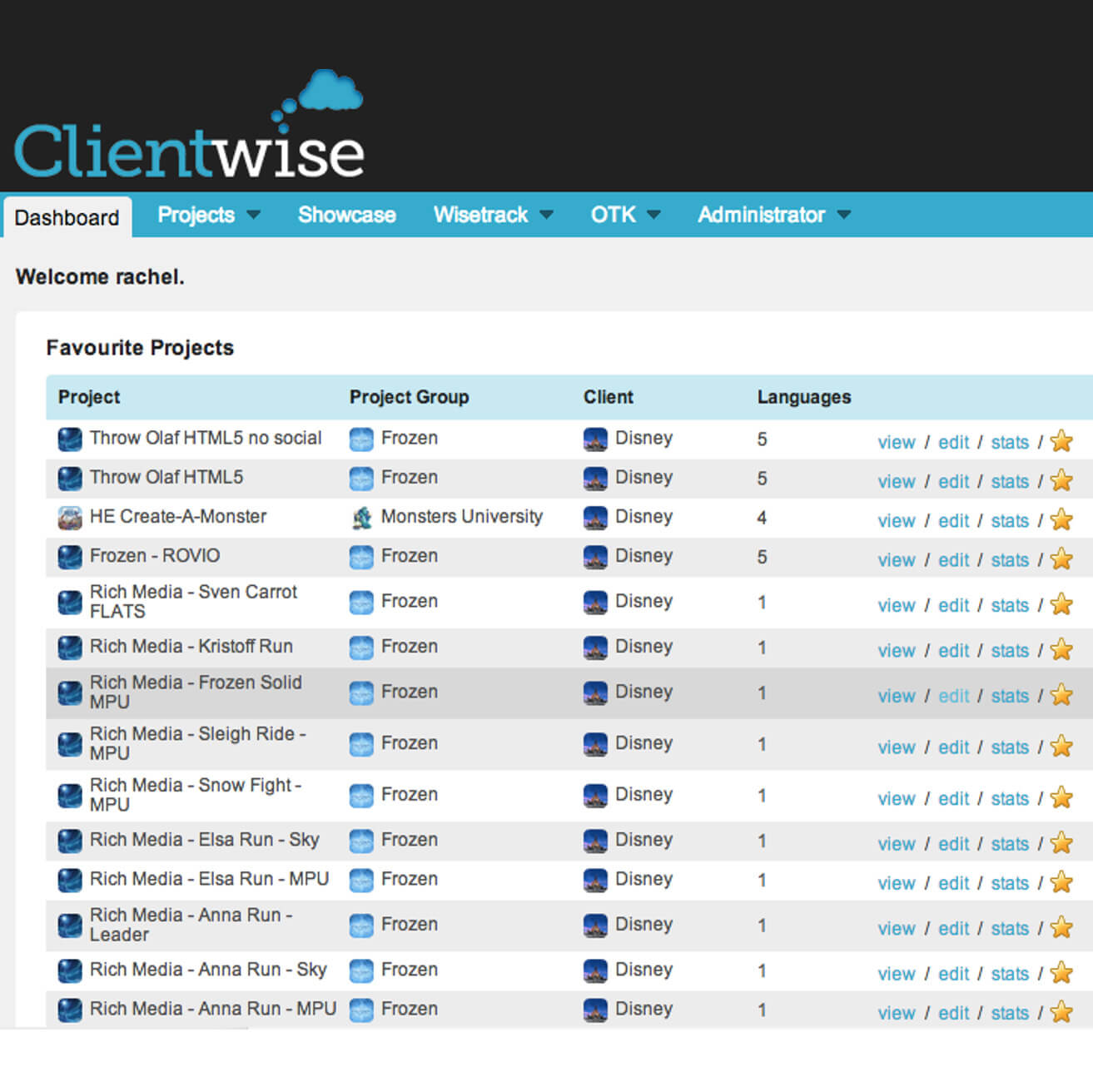This screenshot has width=1093, height=1092.
Task: Toggle the favourite star for Frozen - ROVIO
Action: 1061,558
